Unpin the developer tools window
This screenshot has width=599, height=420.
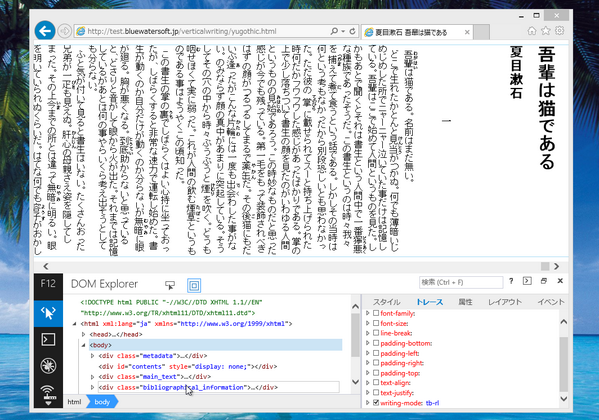pos(544,281)
